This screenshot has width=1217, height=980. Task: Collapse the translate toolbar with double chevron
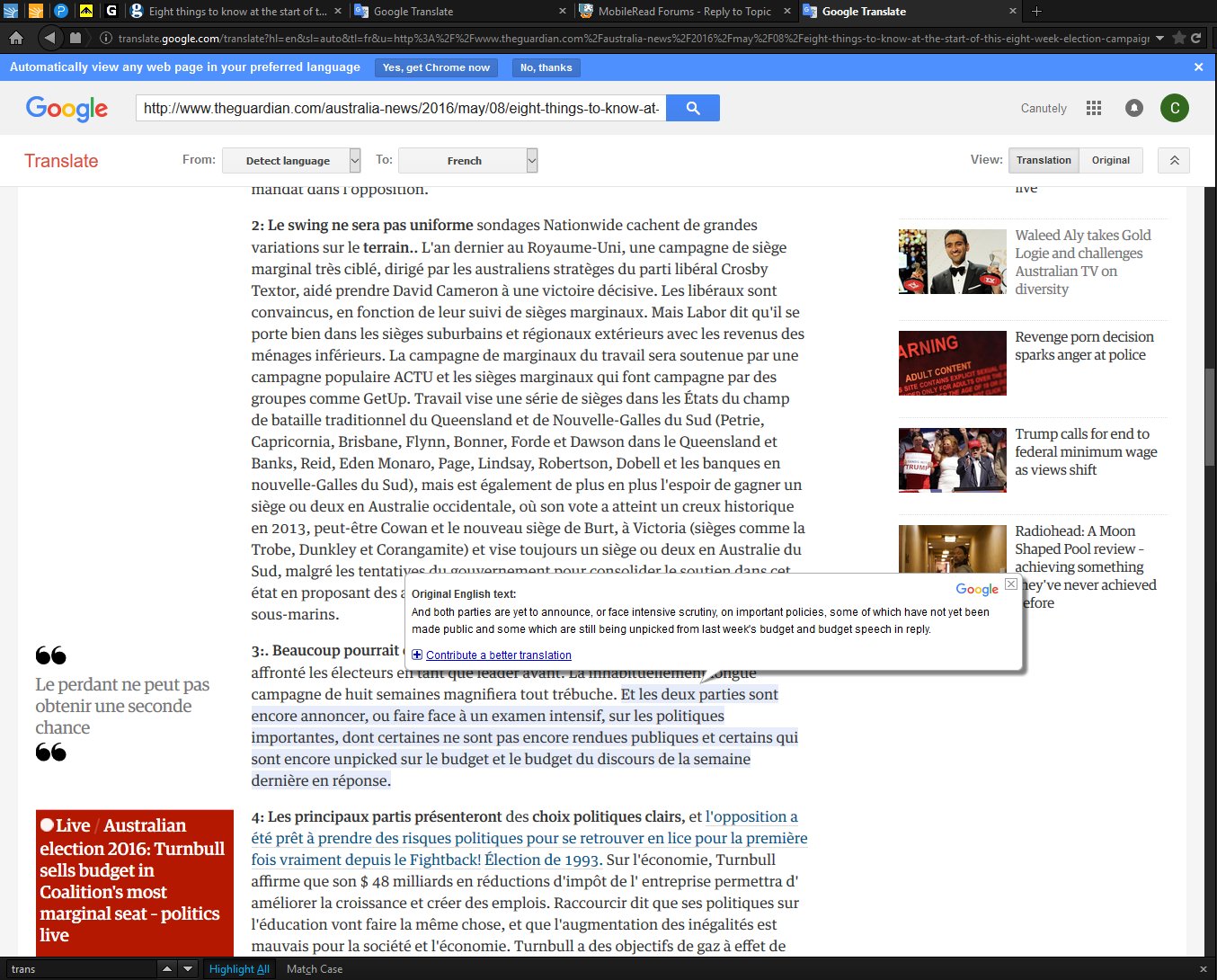tap(1174, 160)
